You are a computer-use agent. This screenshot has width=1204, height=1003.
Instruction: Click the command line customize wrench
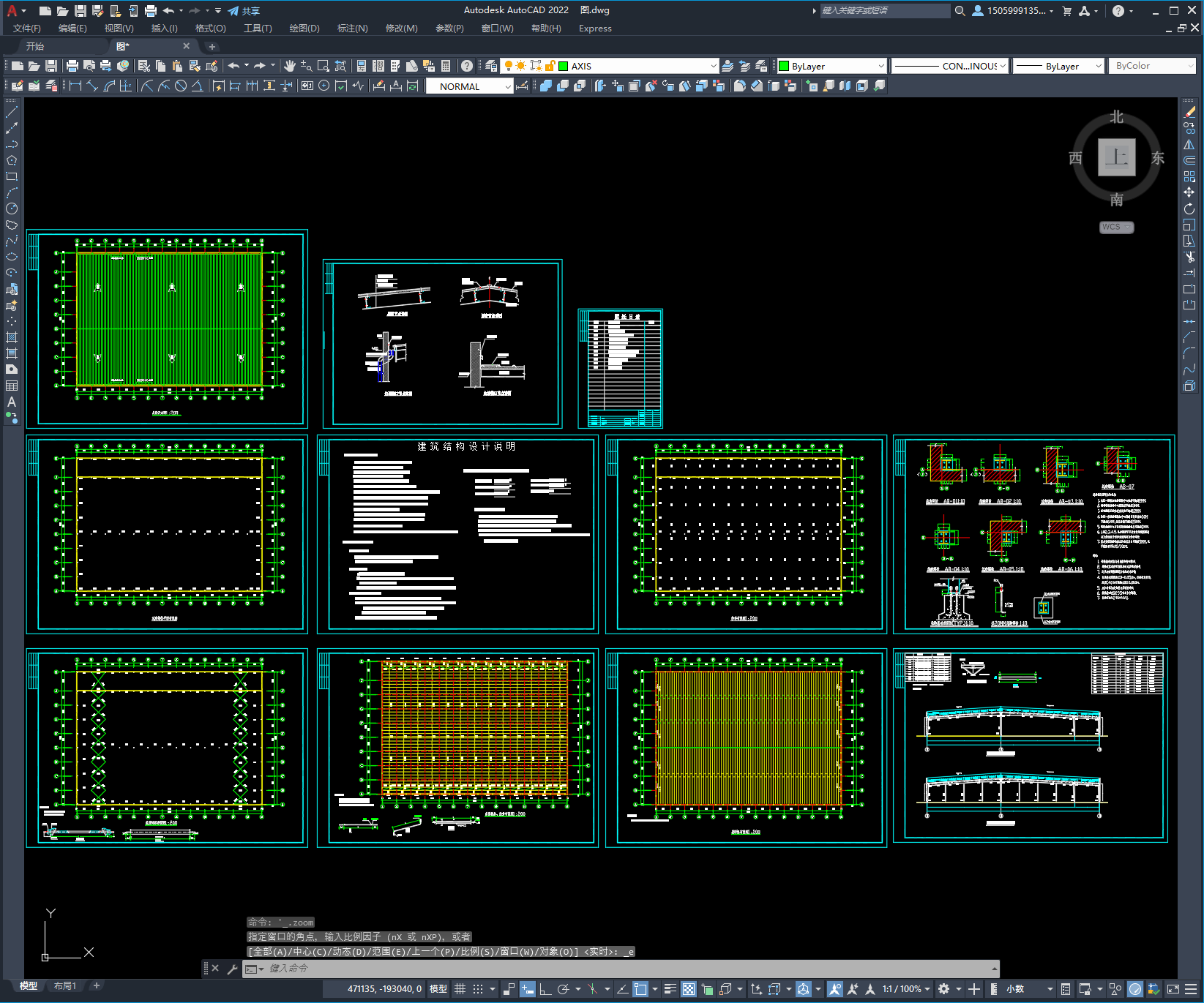pos(233,969)
